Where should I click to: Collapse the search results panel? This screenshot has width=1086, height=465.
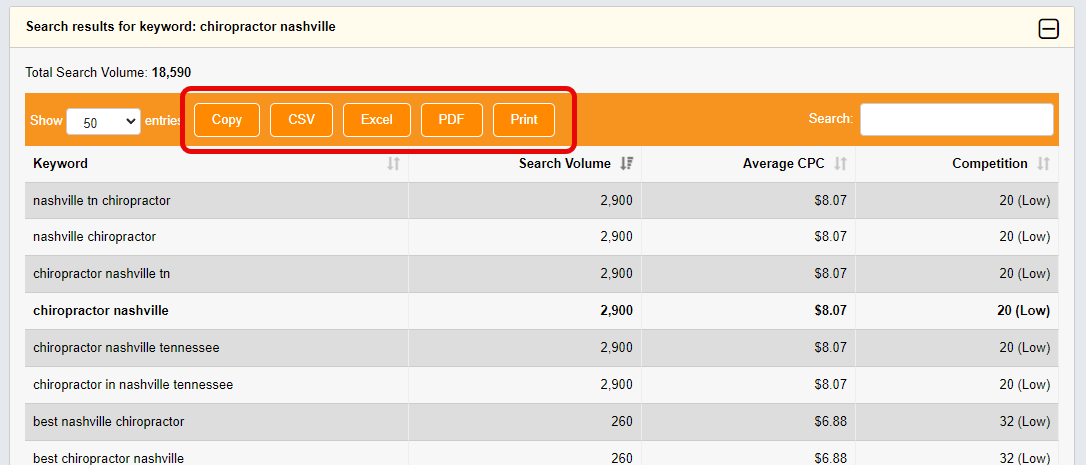pyautogui.click(x=1048, y=29)
